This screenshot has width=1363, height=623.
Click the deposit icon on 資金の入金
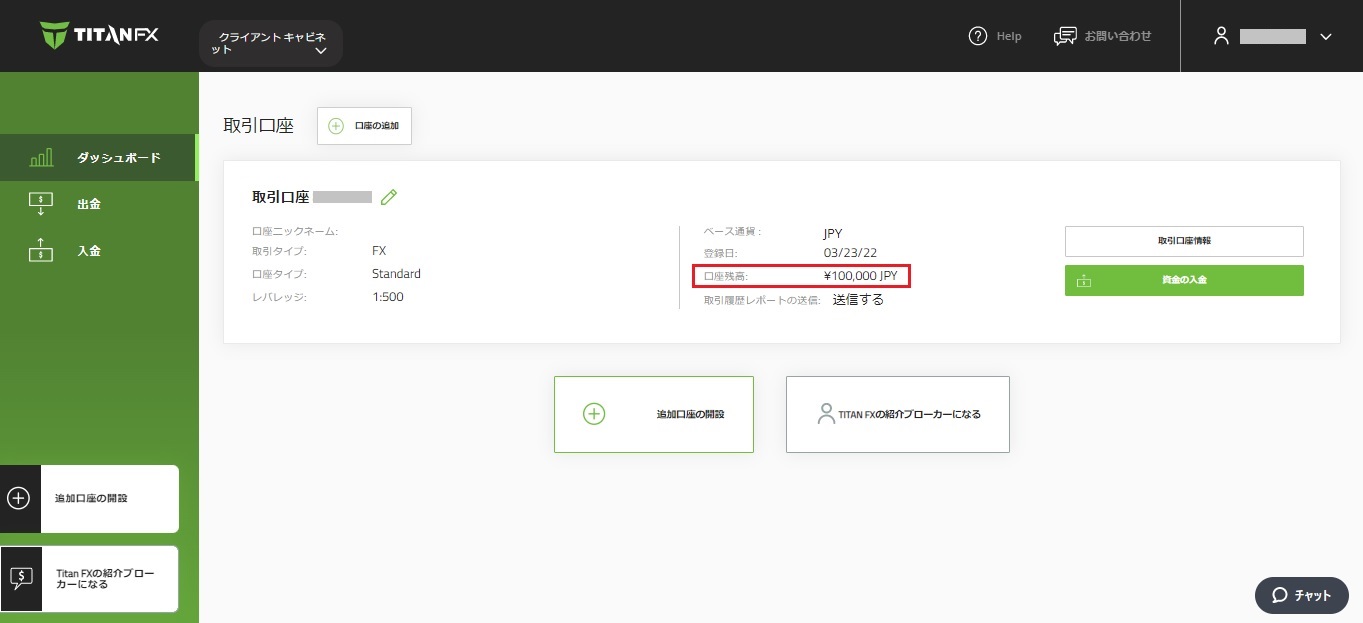1084,281
